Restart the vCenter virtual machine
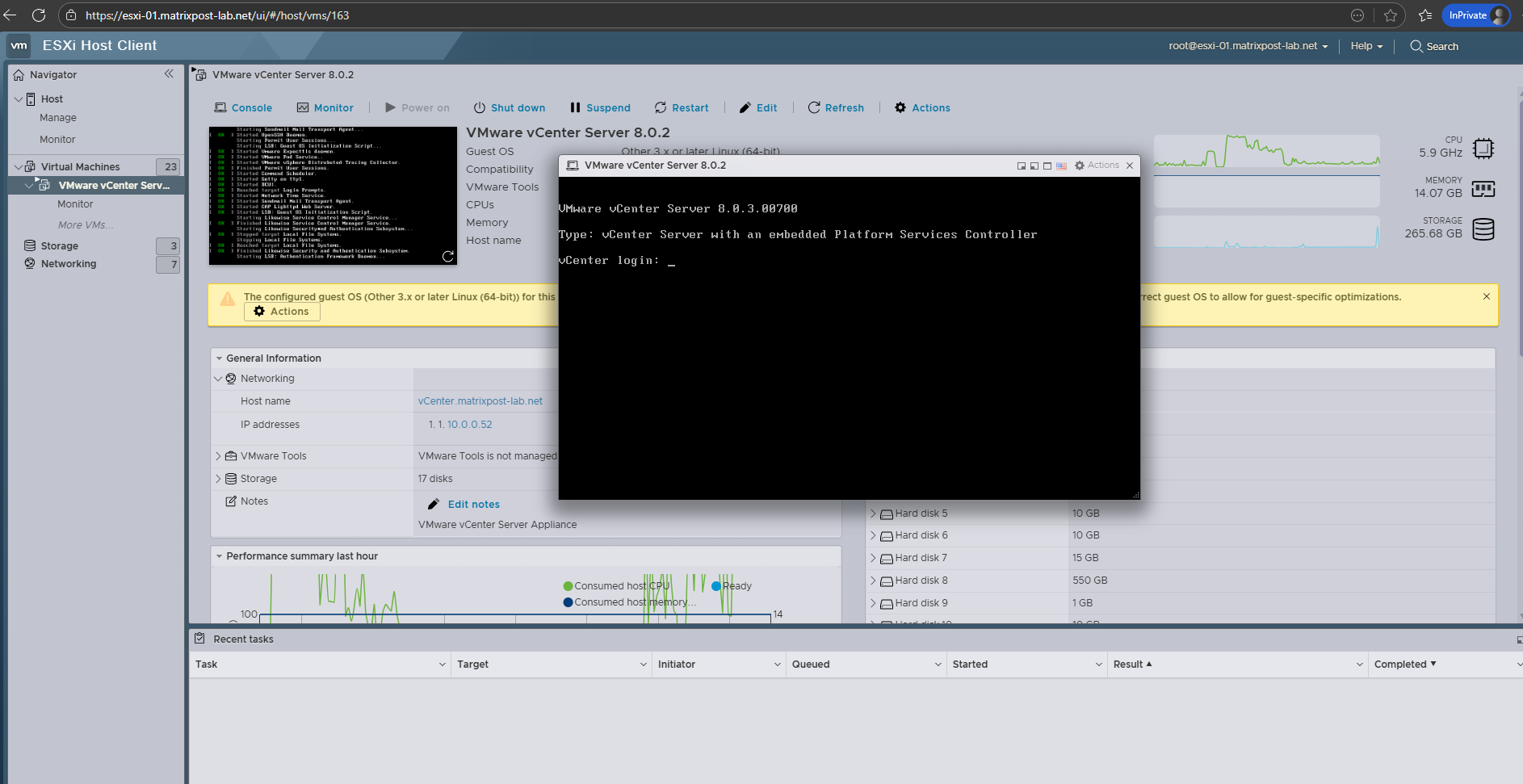Screen dimensions: 1523x784 coord(682,107)
